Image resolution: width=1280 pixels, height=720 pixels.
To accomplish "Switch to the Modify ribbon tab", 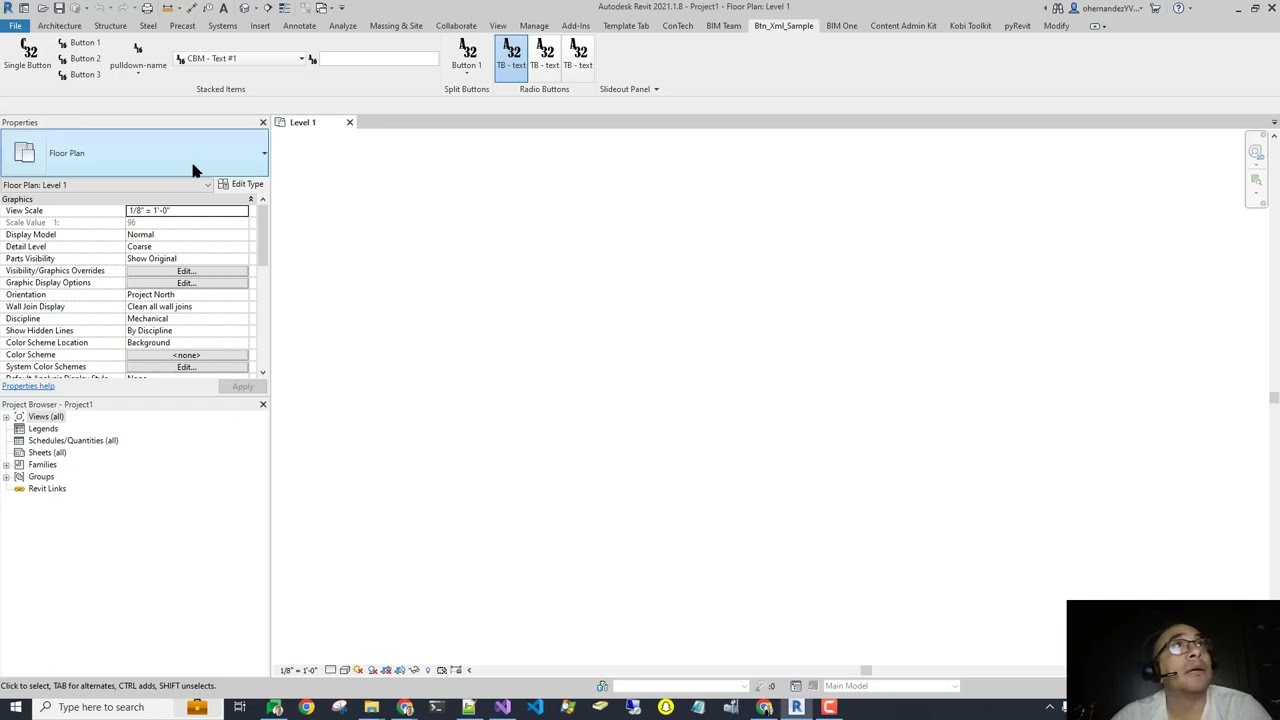I will [1056, 26].
